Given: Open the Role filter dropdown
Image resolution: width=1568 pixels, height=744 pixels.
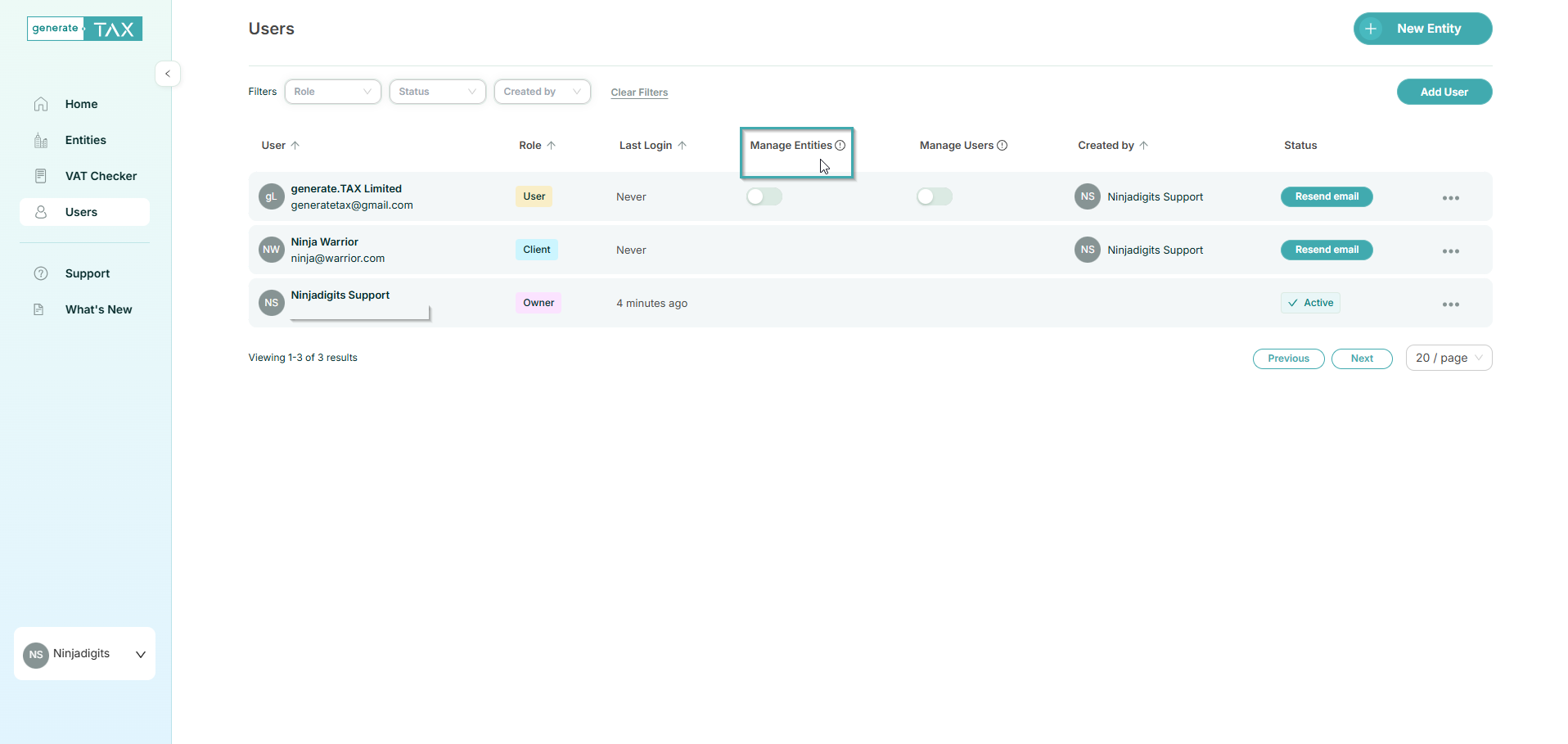Looking at the screenshot, I should [x=332, y=92].
